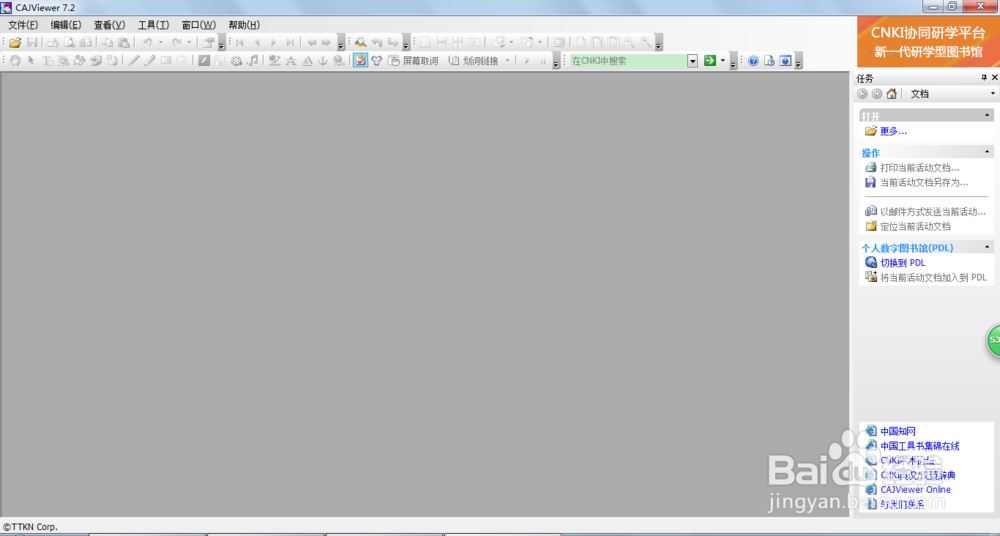1000x536 pixels.
Task: Click the Copy toolbar icon
Action: (x=108, y=43)
